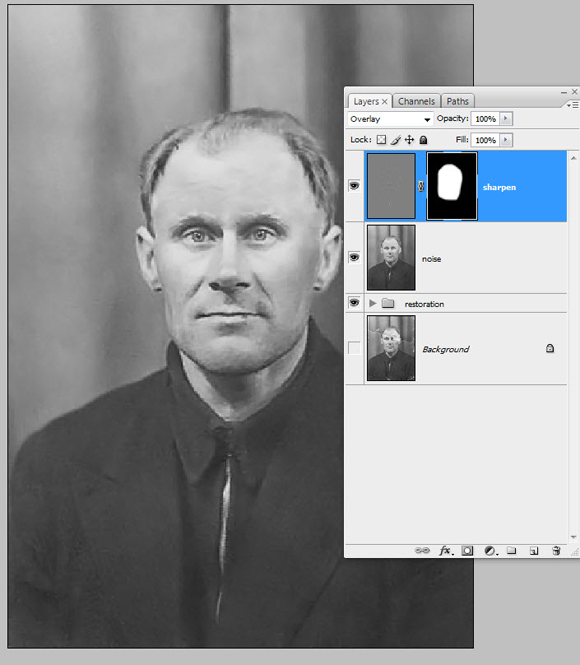The image size is (580, 665).
Task: Delete layer with the trash icon
Action: [x=556, y=550]
